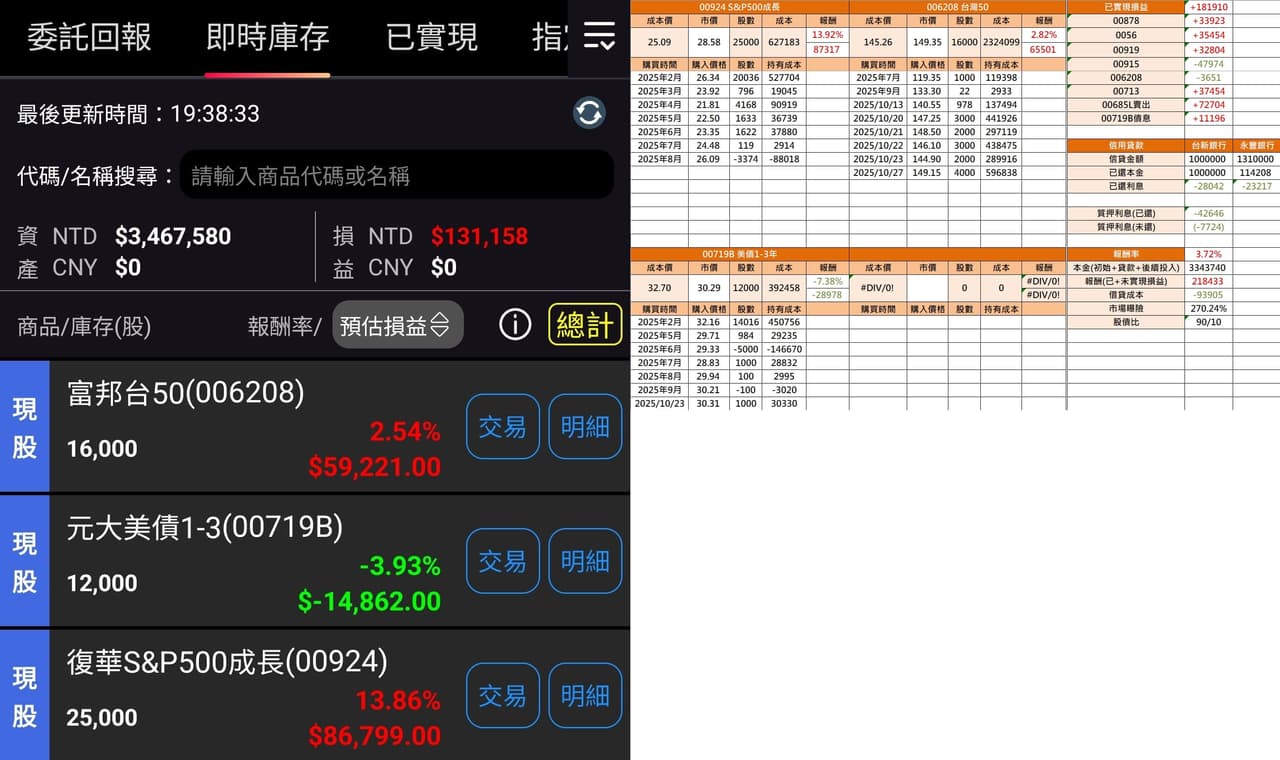1280x760 pixels.
Task: Click the +181910 realized total cell
Action: tap(1209, 6)
